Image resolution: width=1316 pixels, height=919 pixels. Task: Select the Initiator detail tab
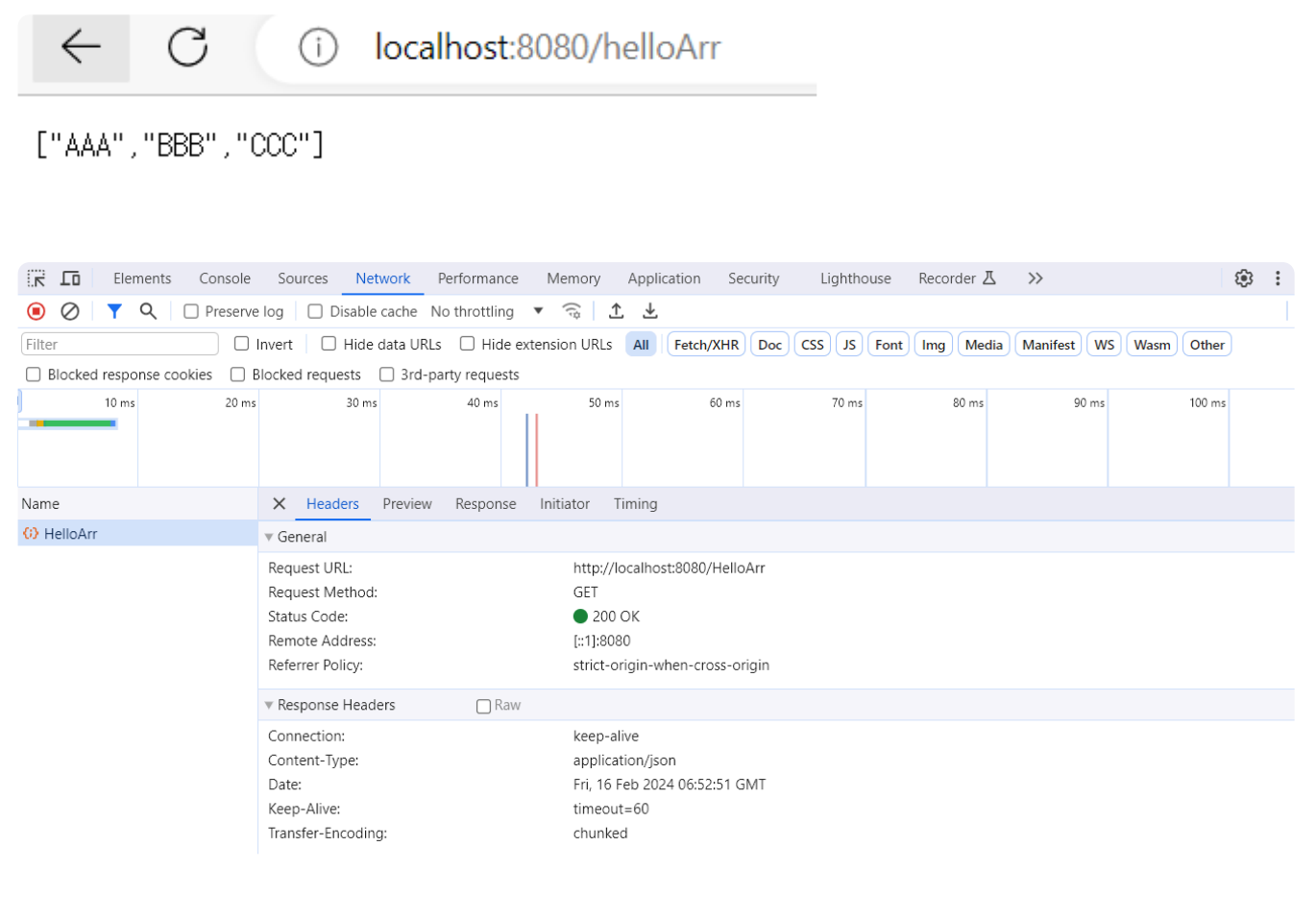pyautogui.click(x=565, y=504)
